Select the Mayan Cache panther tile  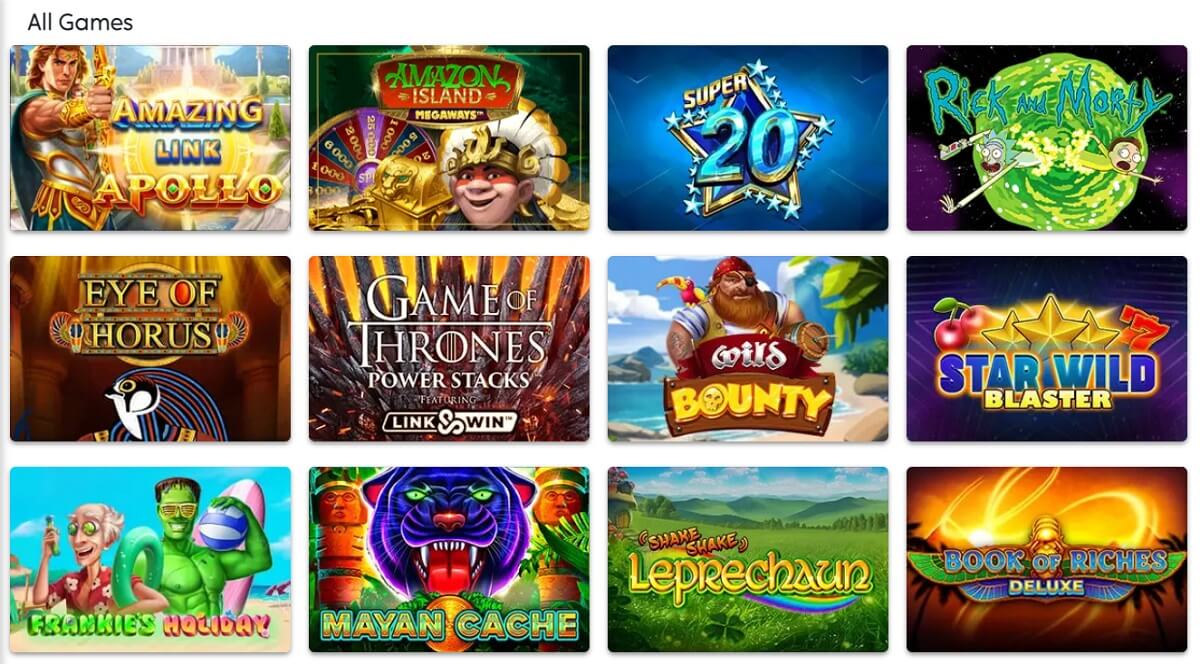(449, 559)
